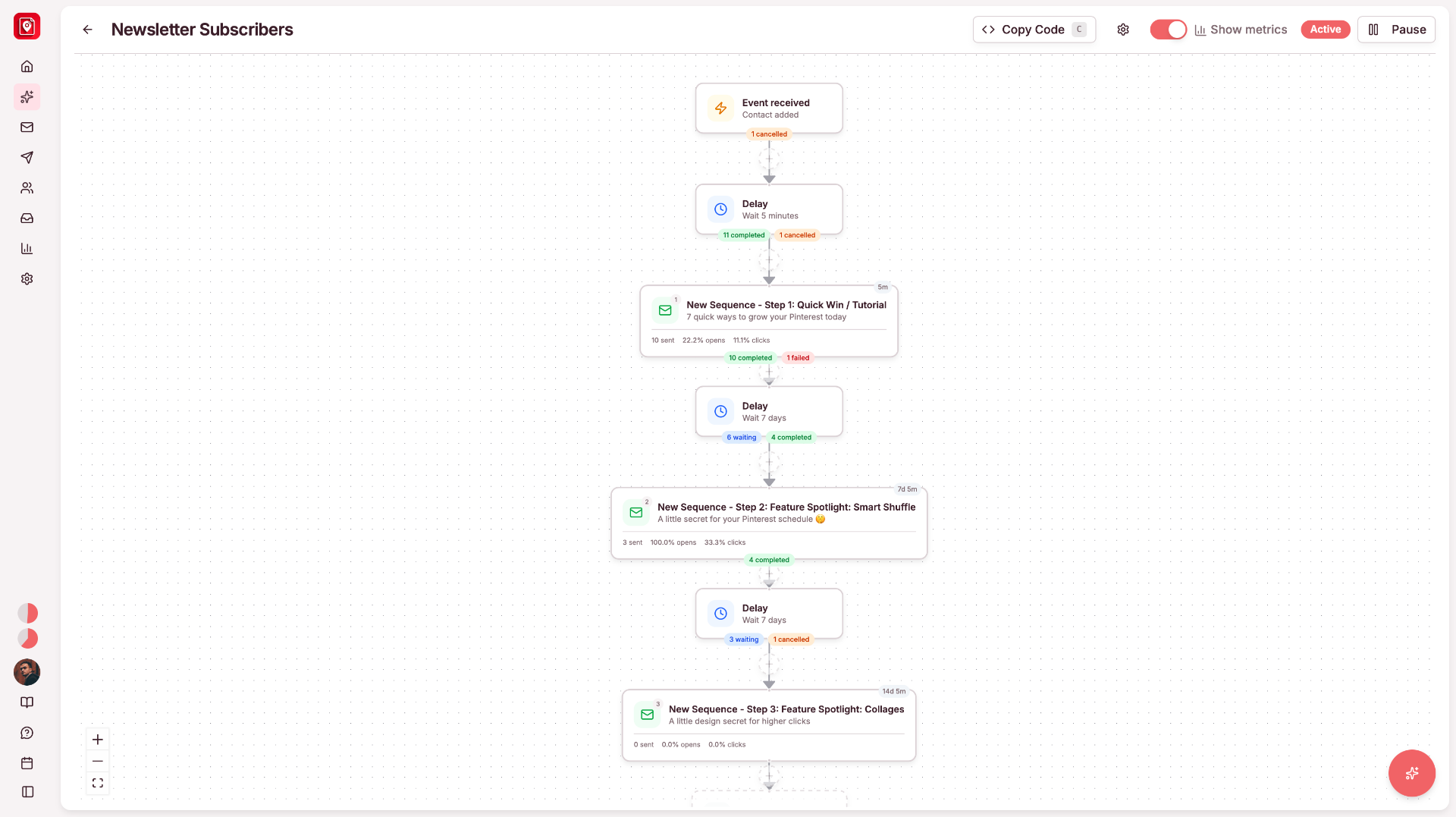1456x817 pixels.
Task: Select the Event received trigger node
Action: [x=769, y=108]
